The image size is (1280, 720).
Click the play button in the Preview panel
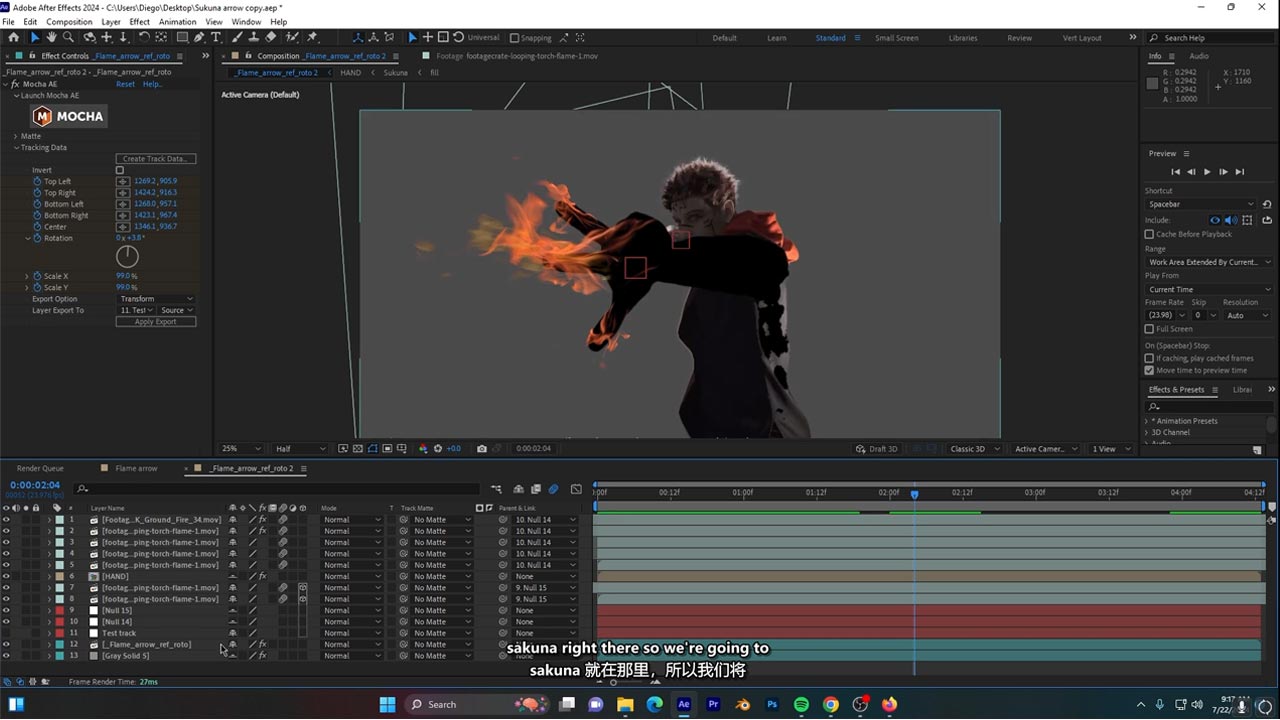1207,172
